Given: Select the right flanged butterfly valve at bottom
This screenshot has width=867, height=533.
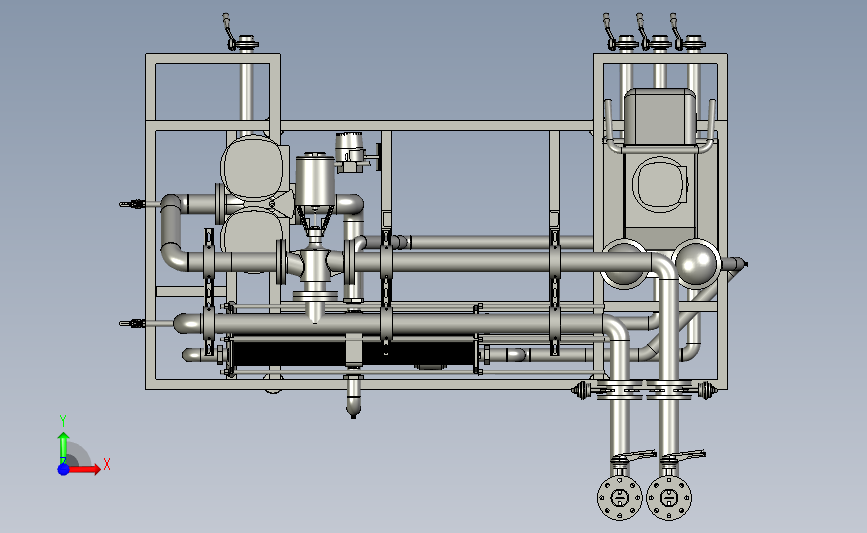Looking at the screenshot, I should tap(669, 498).
